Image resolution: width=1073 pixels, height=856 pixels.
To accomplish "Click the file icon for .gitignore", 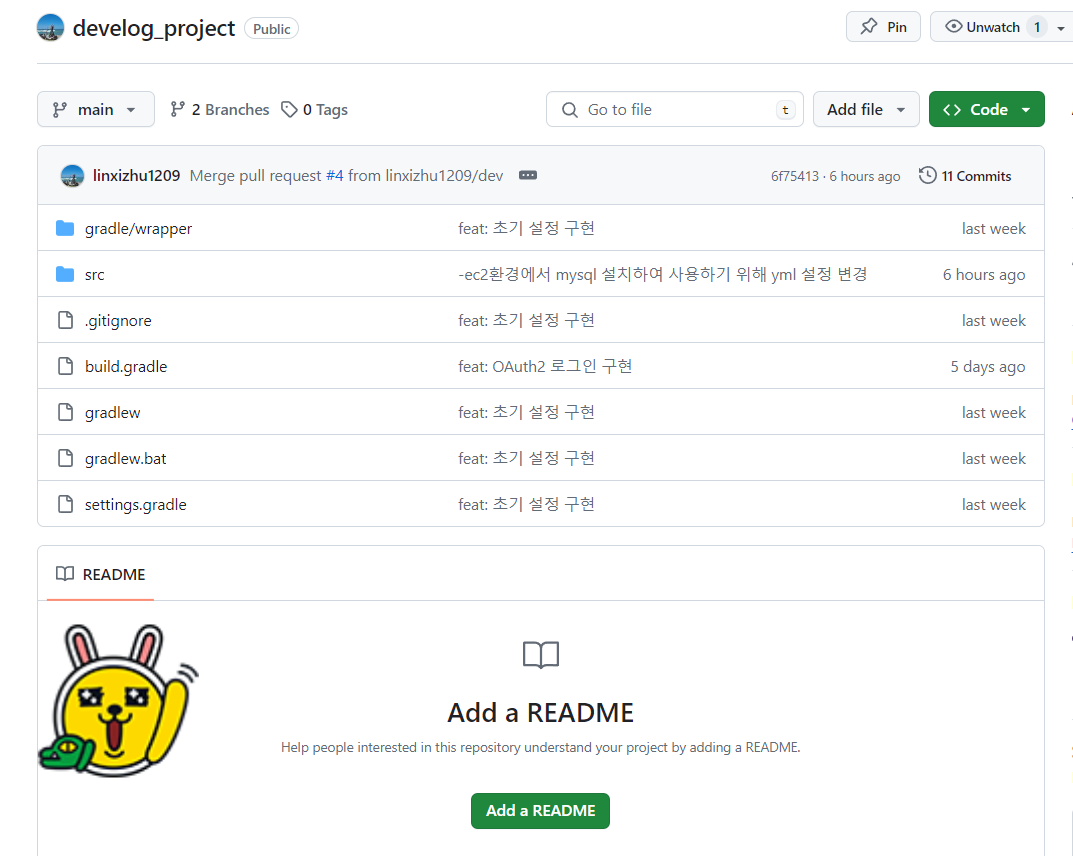I will 65,320.
